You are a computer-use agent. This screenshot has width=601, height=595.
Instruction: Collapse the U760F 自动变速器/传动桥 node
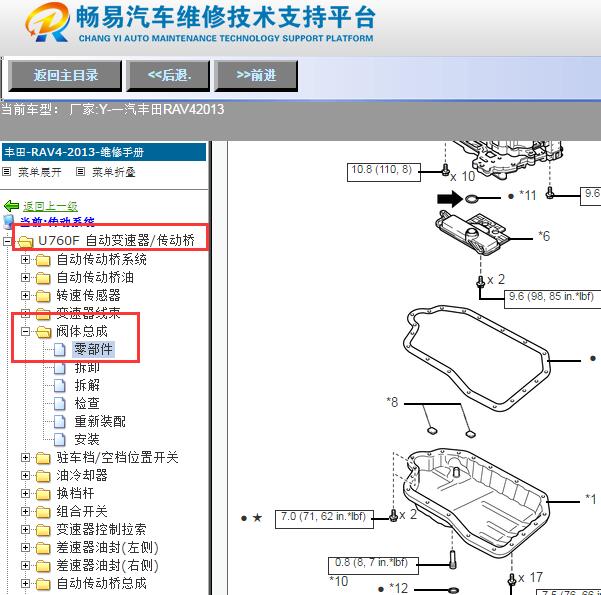[x=7, y=242]
